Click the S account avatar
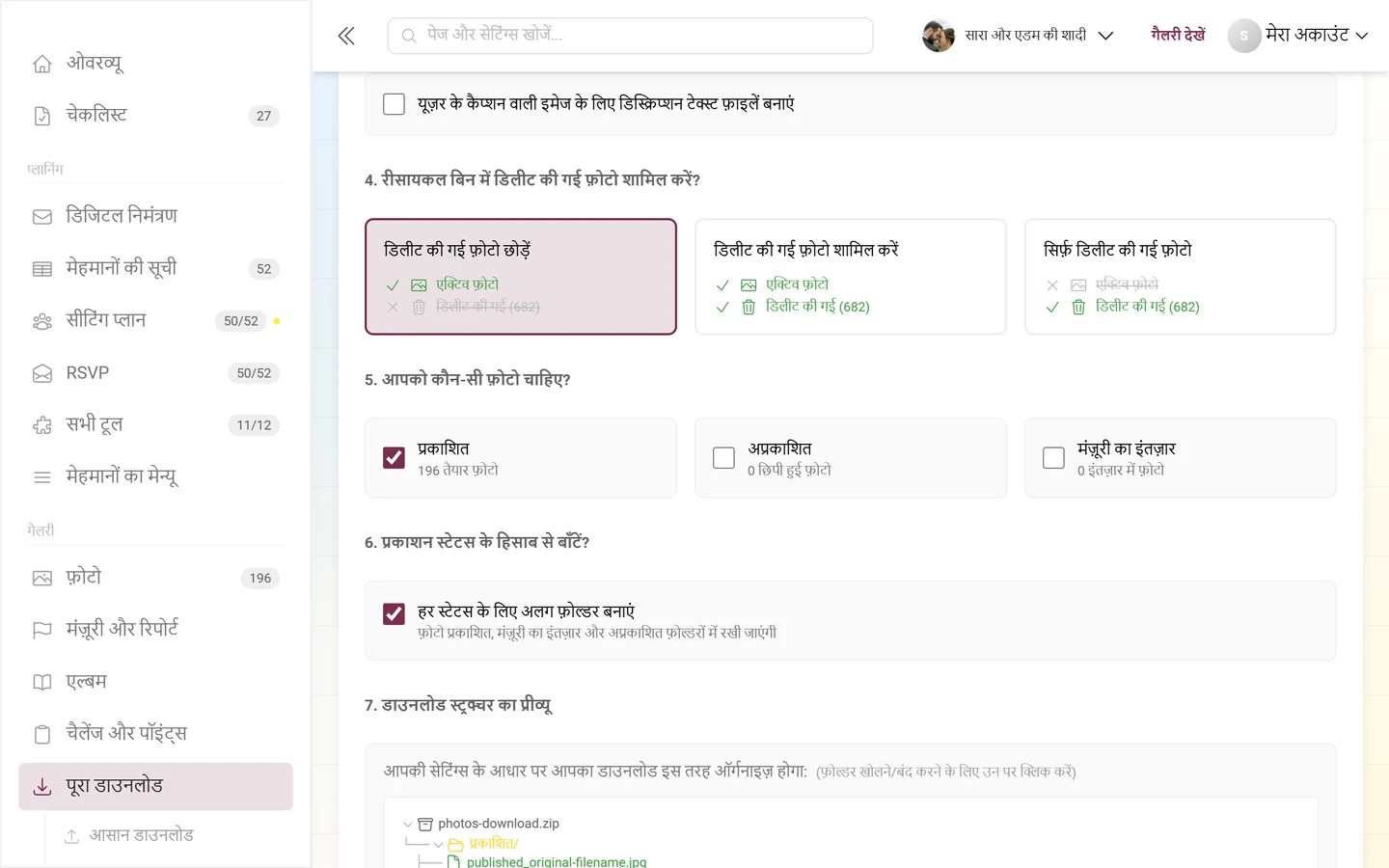The image size is (1389, 868). (1244, 36)
